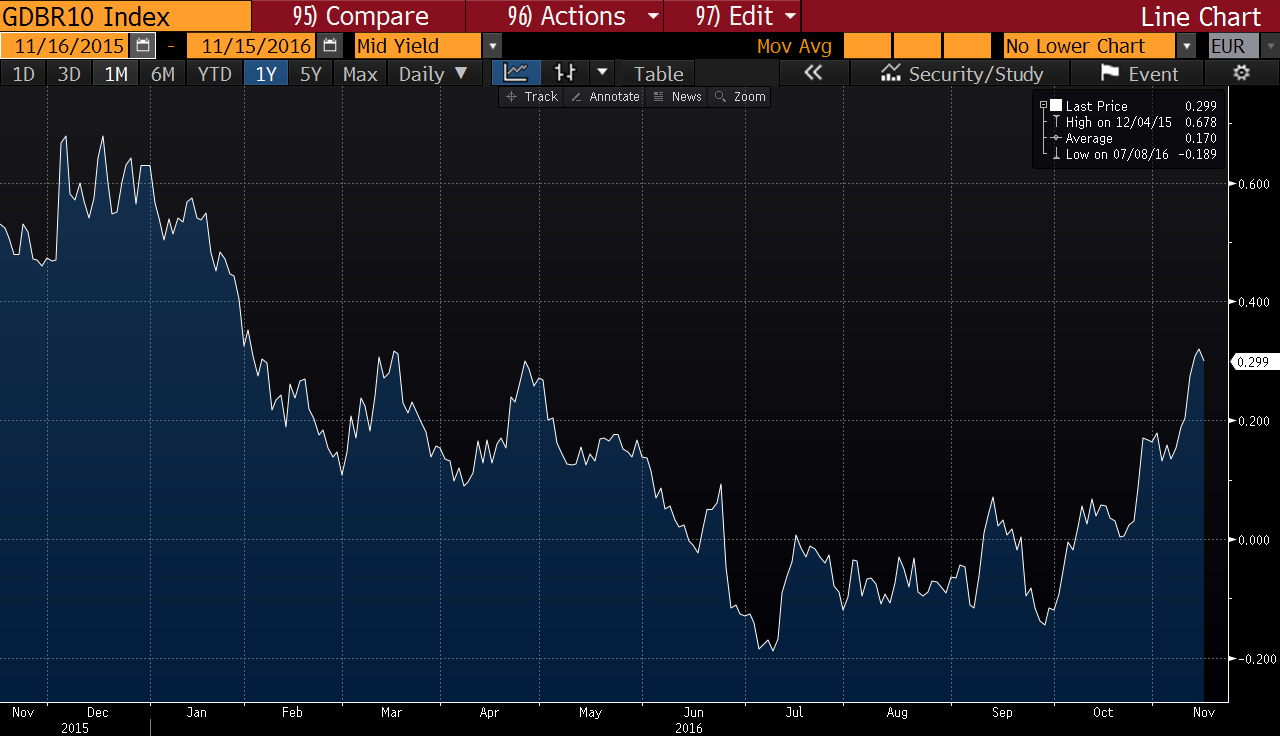Click the second Mov Avg input box
The height and width of the screenshot is (736, 1280).
[x=916, y=46]
